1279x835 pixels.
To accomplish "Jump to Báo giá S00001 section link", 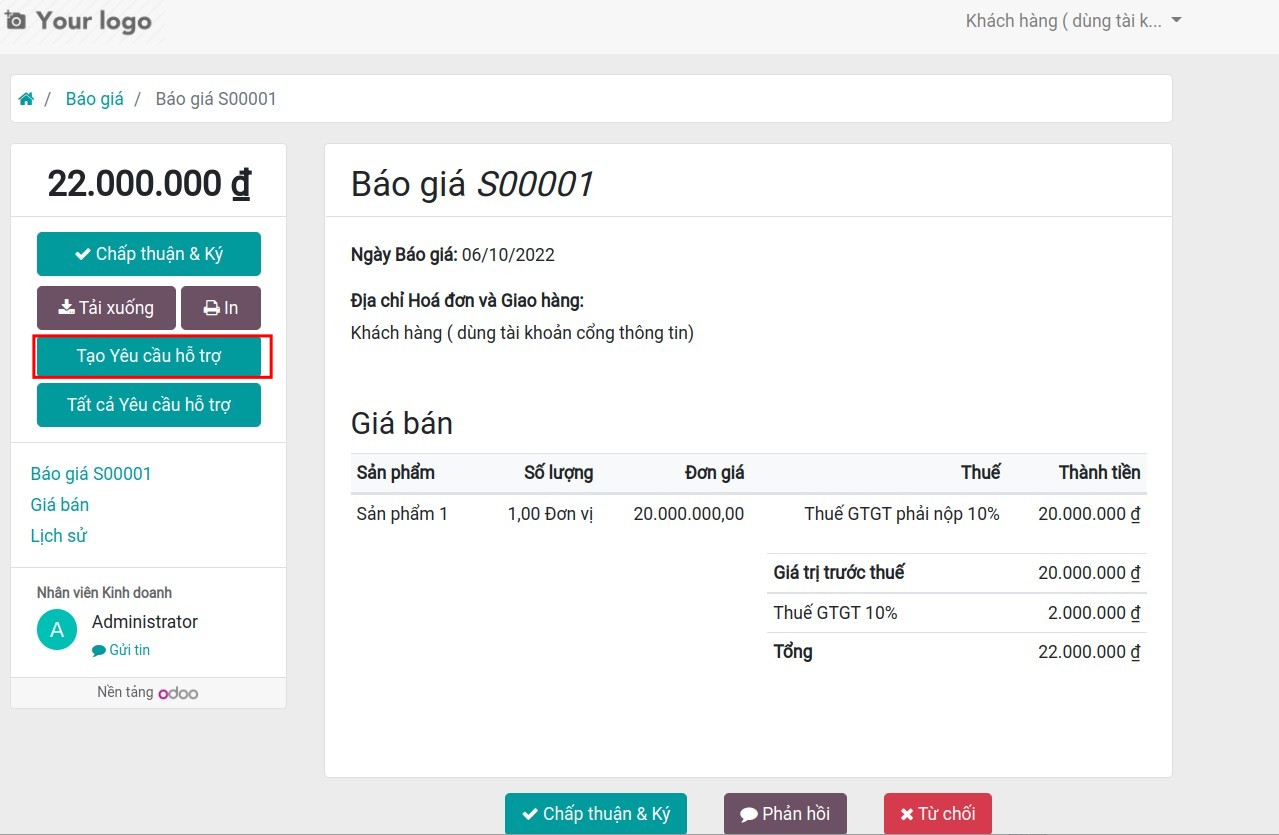I will pos(91,474).
